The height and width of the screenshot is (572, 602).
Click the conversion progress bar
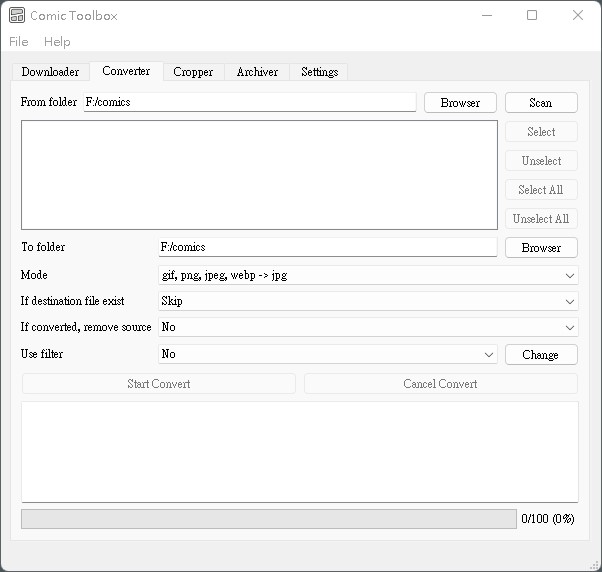[x=269, y=519]
